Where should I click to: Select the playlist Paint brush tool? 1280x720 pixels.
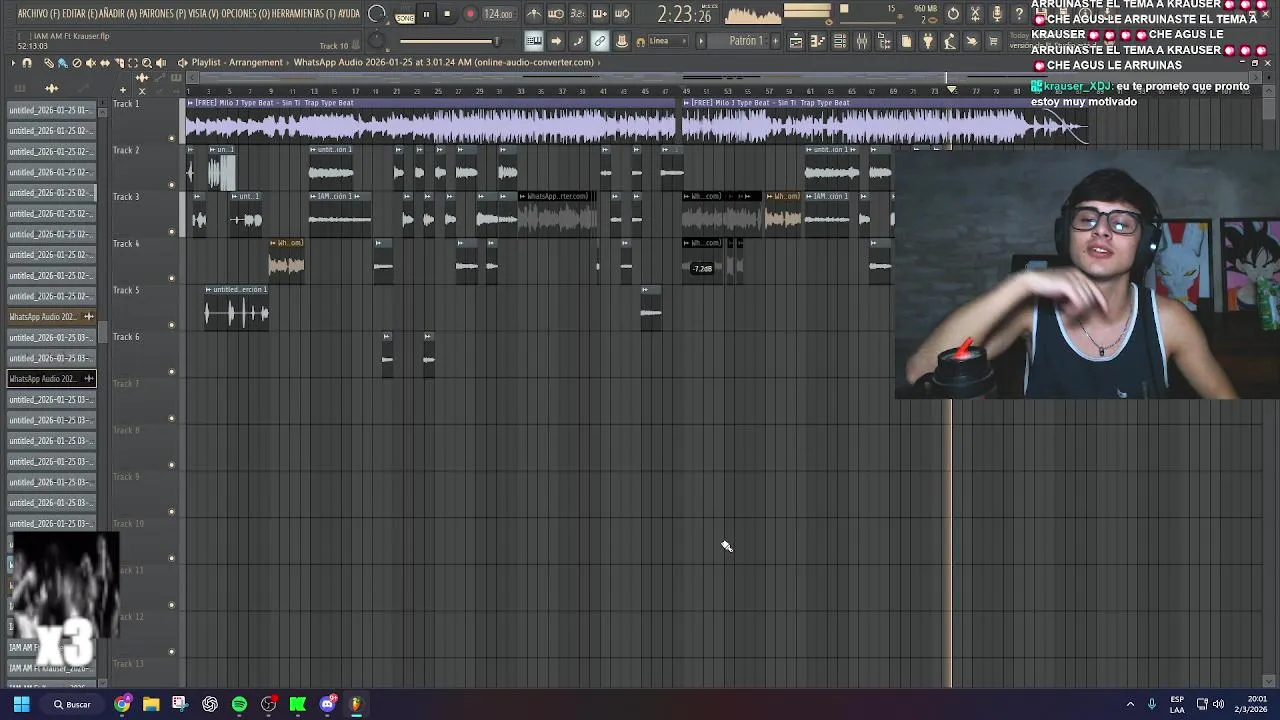tap(62, 63)
